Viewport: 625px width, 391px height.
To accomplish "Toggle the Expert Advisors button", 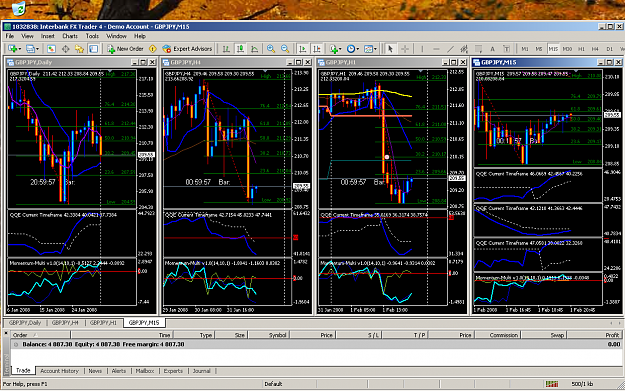I will (187, 49).
